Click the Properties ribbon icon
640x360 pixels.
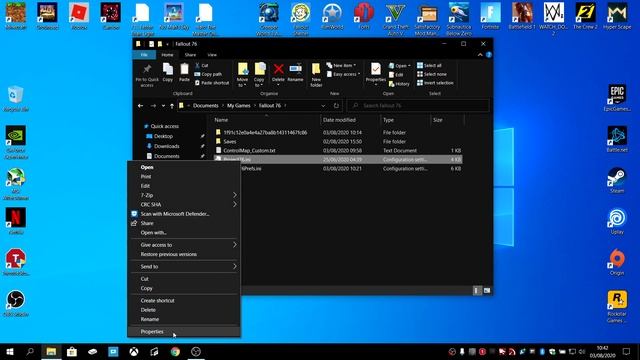tap(376, 73)
